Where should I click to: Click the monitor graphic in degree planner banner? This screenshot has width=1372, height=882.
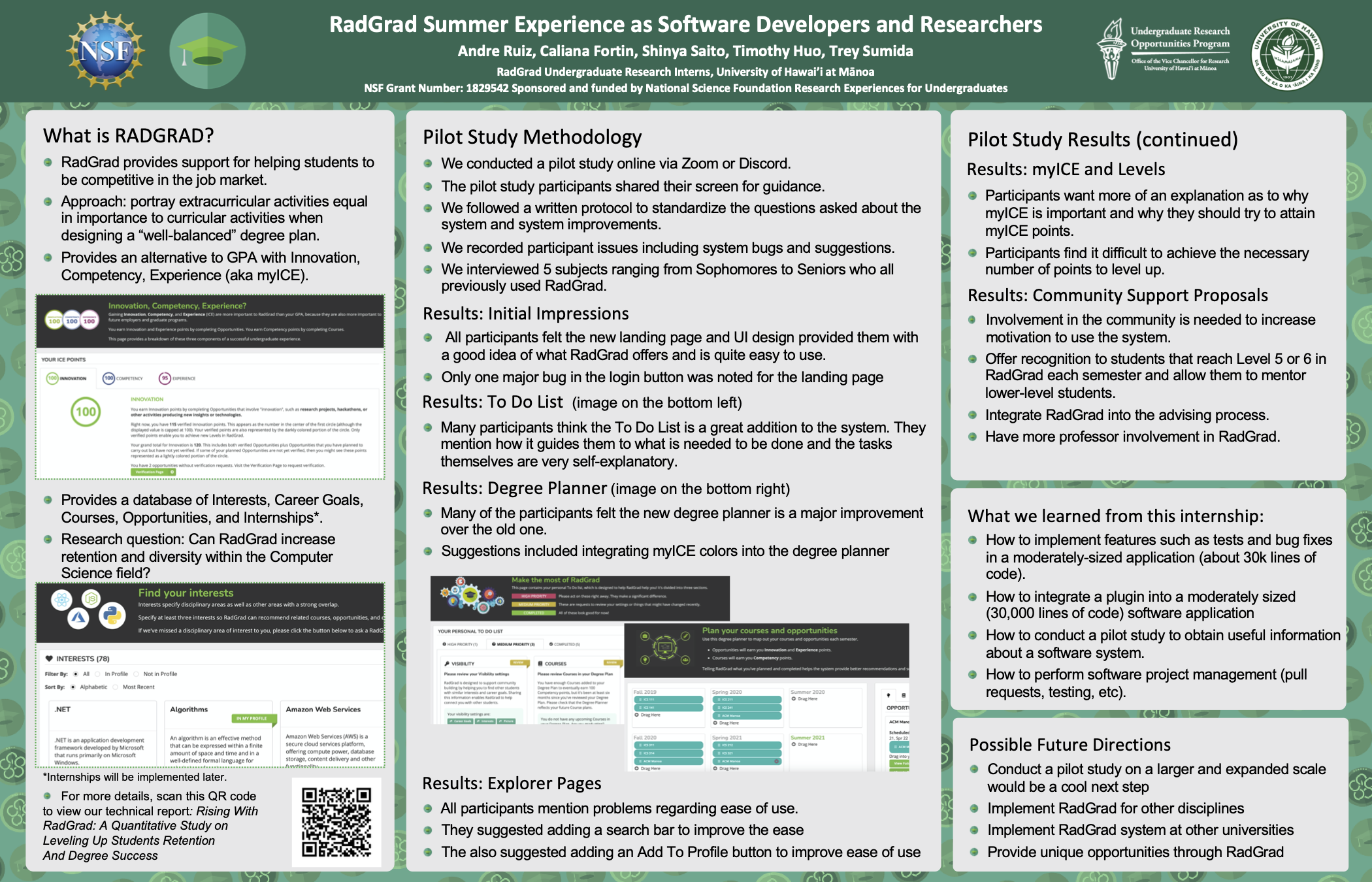[x=665, y=647]
